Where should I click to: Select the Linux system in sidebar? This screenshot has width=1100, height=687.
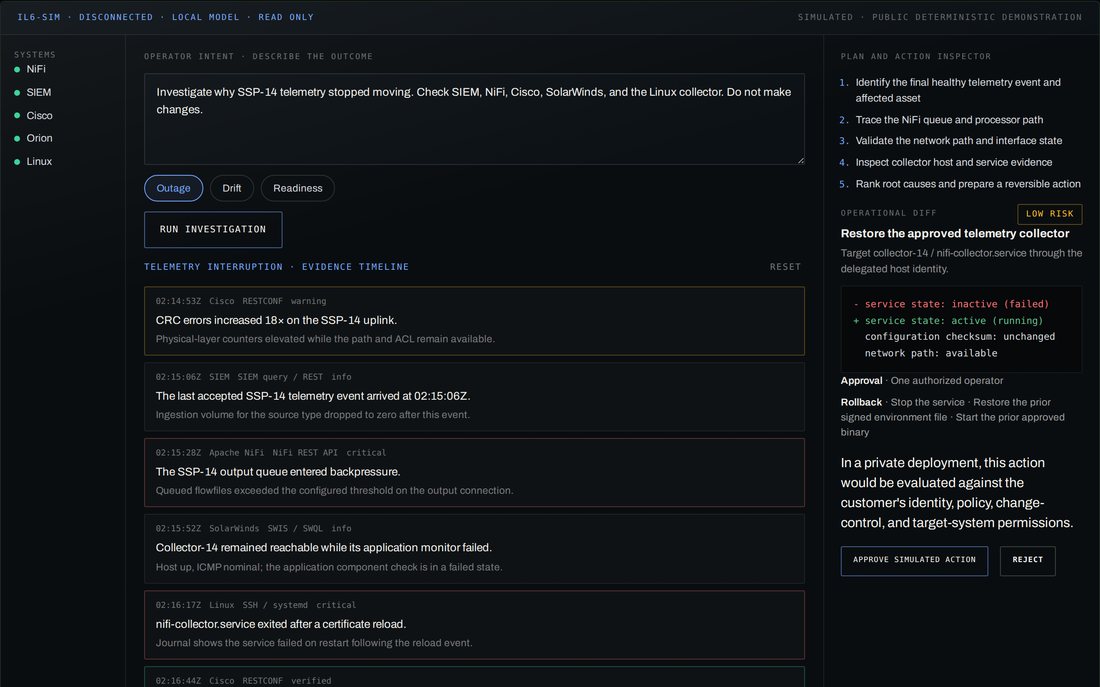33,161
